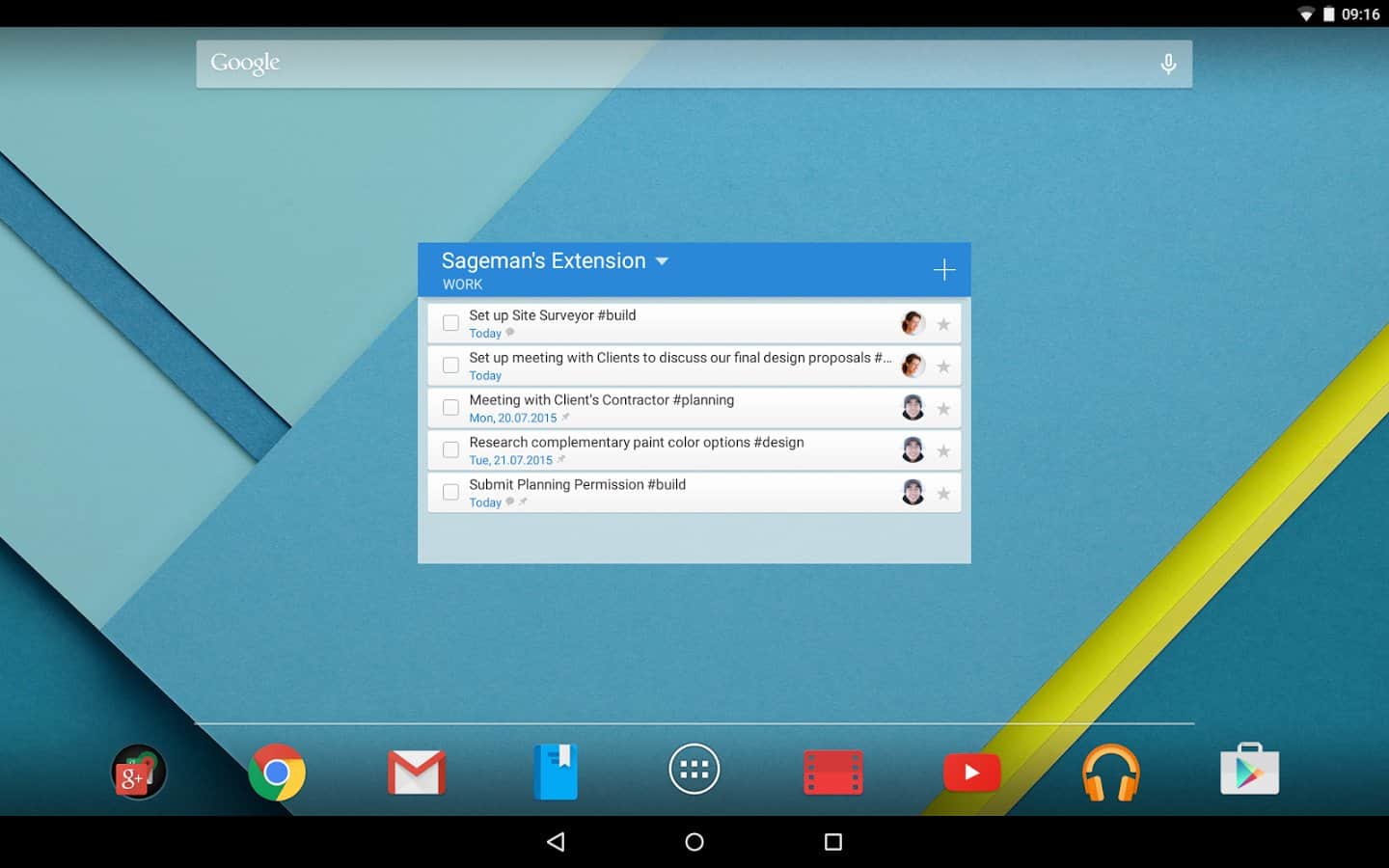Open the Google+ app icon

138,773
